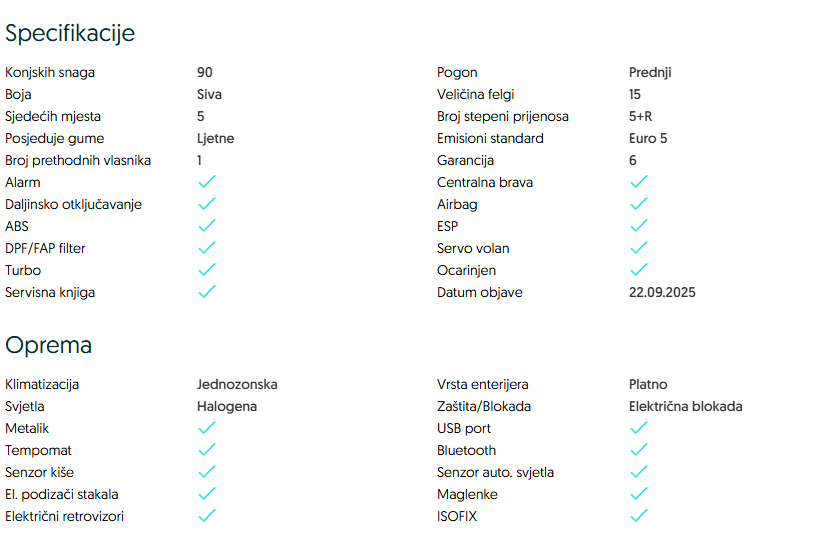816x554 pixels.
Task: Click the ISOFIX checkmark icon
Action: tap(639, 516)
